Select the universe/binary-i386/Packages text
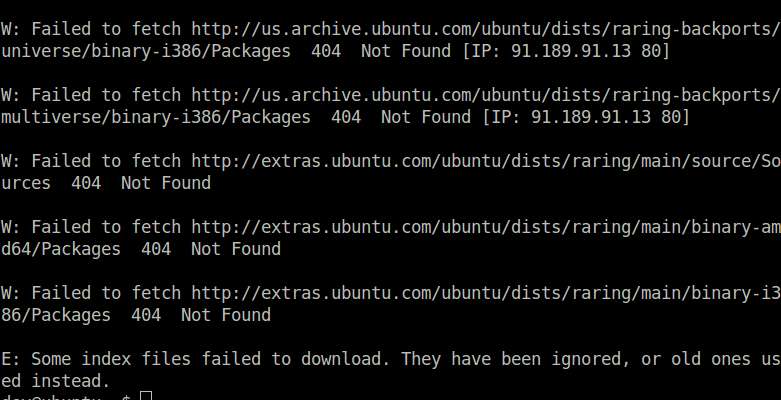 click(x=146, y=51)
